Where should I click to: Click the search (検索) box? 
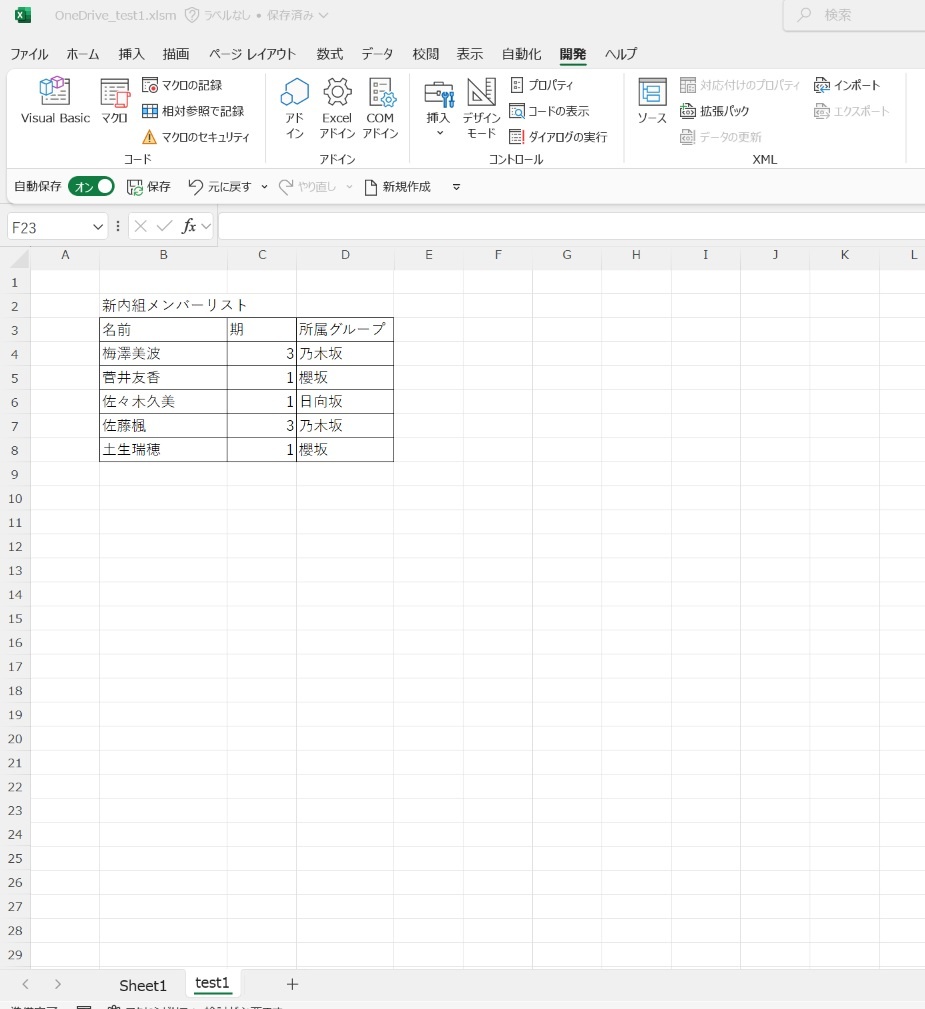coord(854,15)
